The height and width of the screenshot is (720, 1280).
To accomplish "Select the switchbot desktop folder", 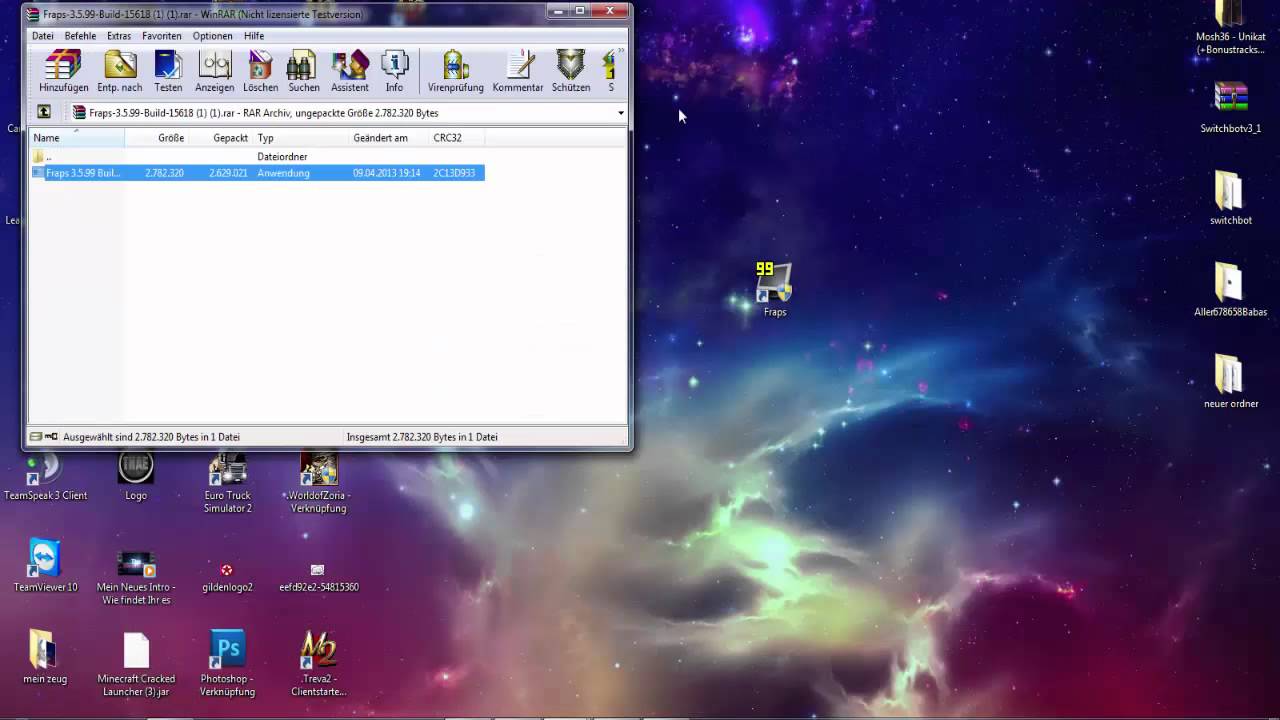I will coord(1230,198).
